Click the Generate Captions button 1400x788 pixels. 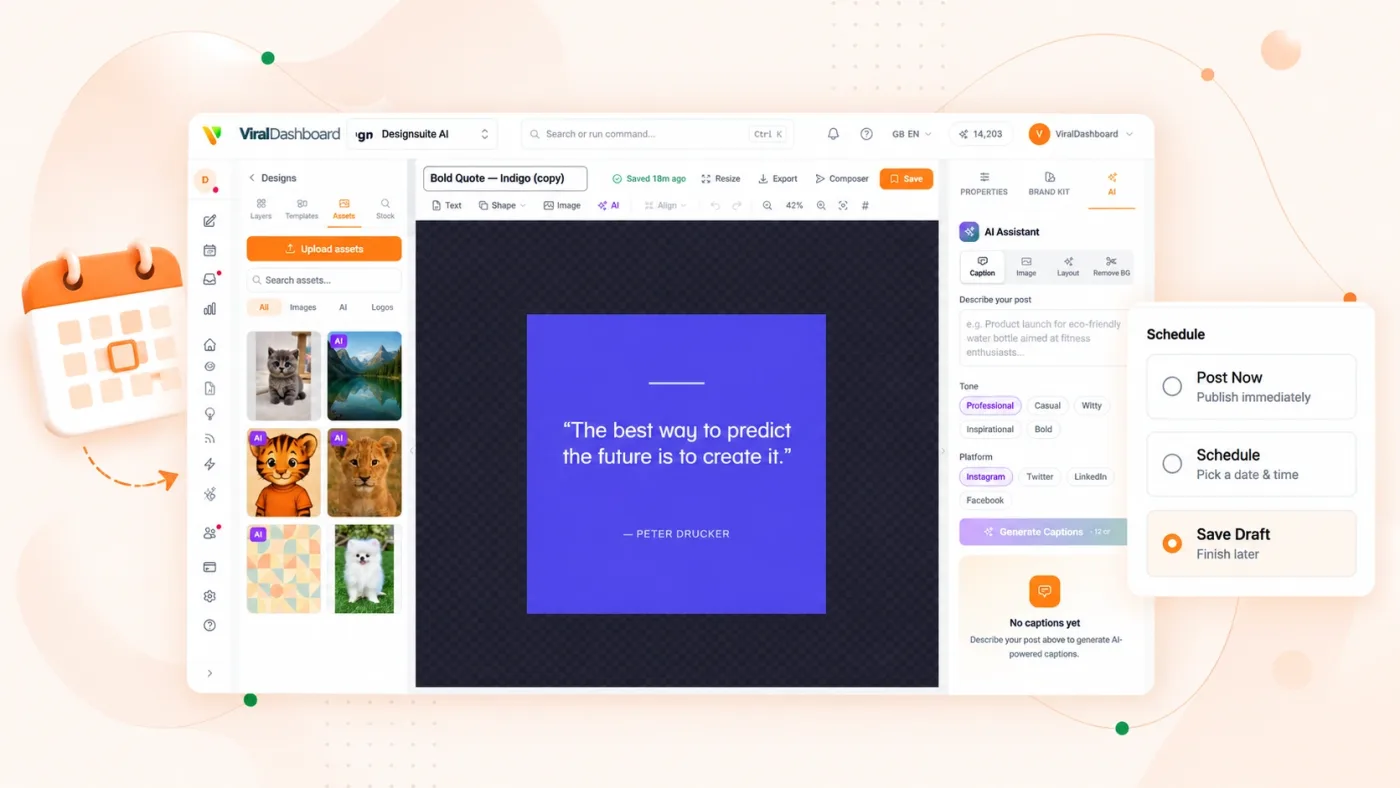[x=1043, y=532]
